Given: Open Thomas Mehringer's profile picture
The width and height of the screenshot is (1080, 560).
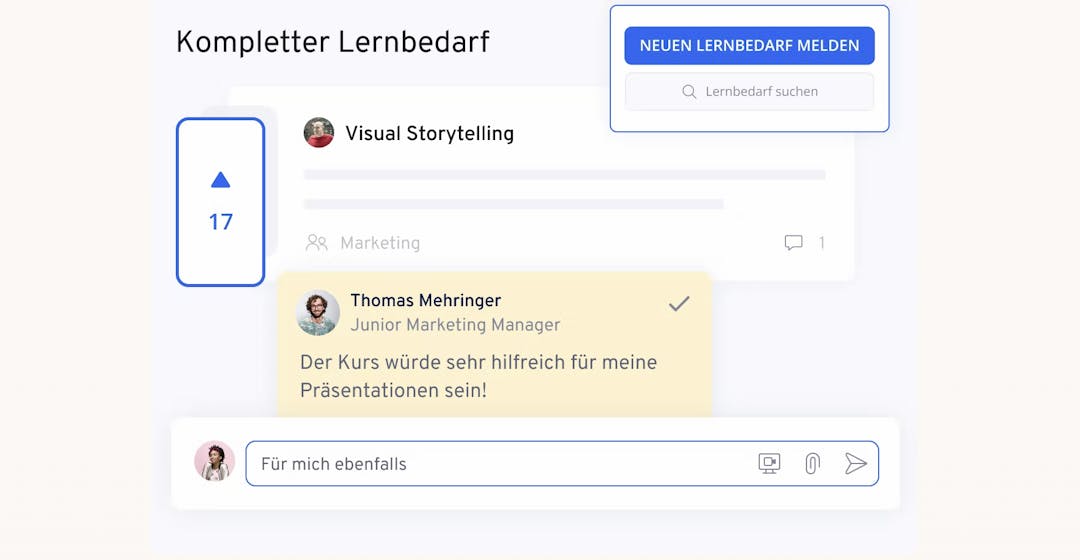Looking at the screenshot, I should [x=318, y=312].
